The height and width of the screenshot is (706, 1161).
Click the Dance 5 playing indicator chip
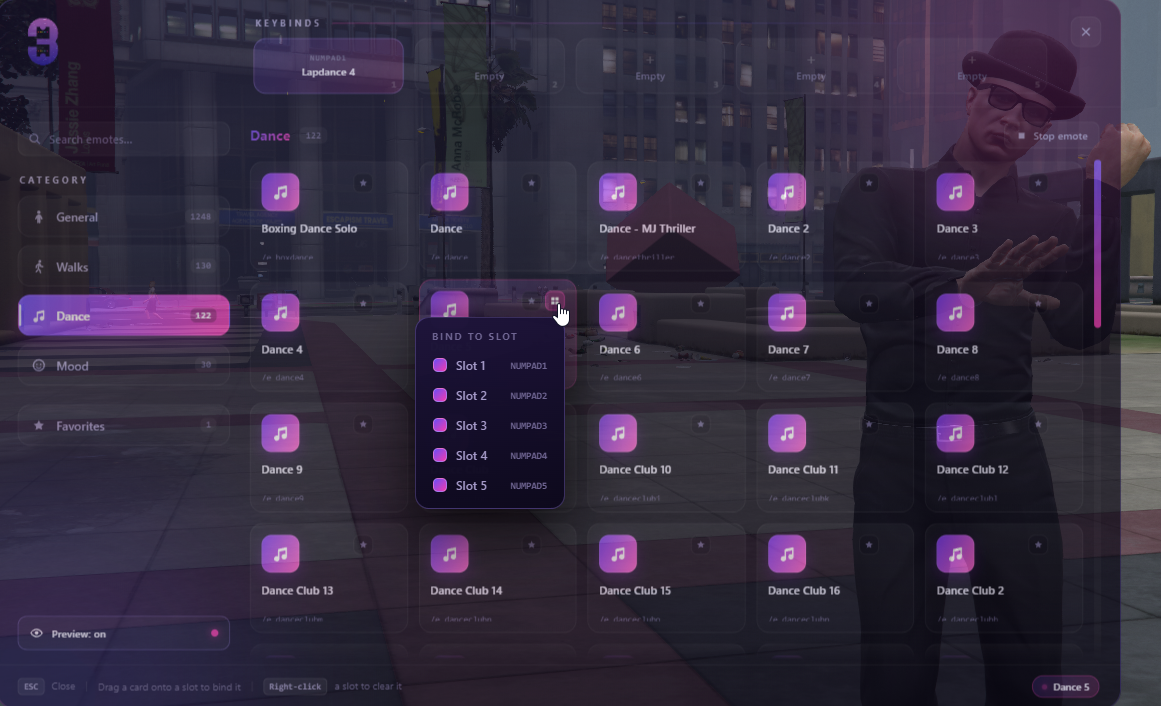point(1065,687)
